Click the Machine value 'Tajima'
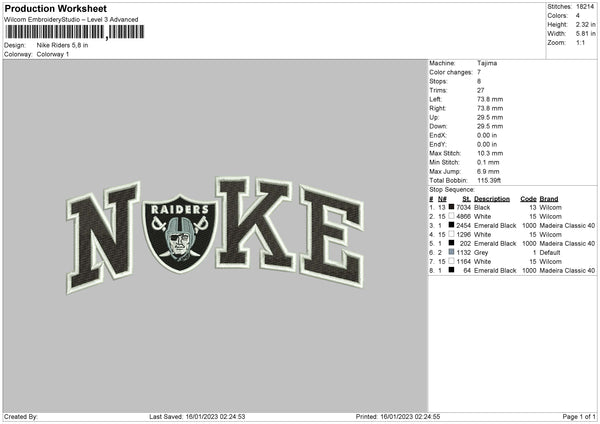 click(487, 63)
